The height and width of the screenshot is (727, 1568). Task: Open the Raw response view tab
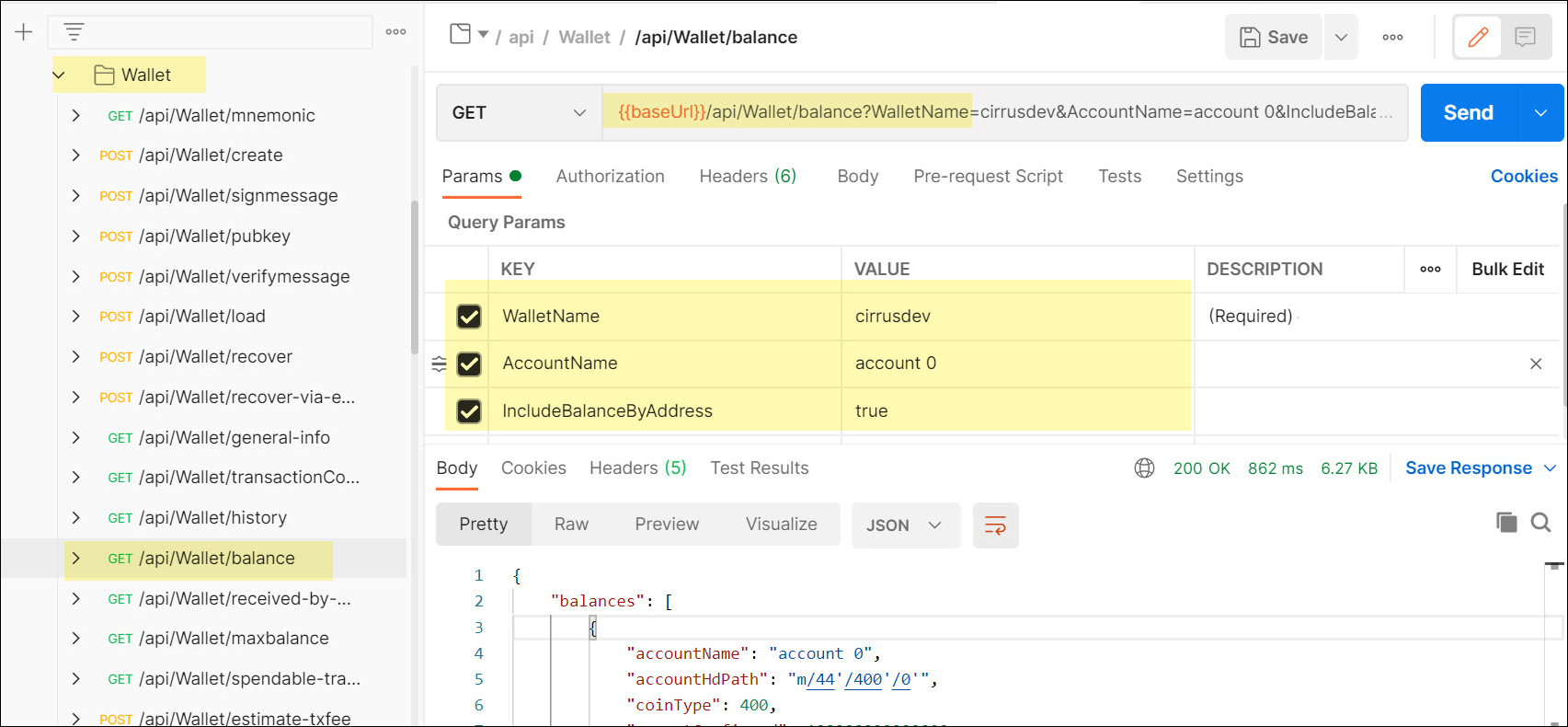(x=571, y=525)
